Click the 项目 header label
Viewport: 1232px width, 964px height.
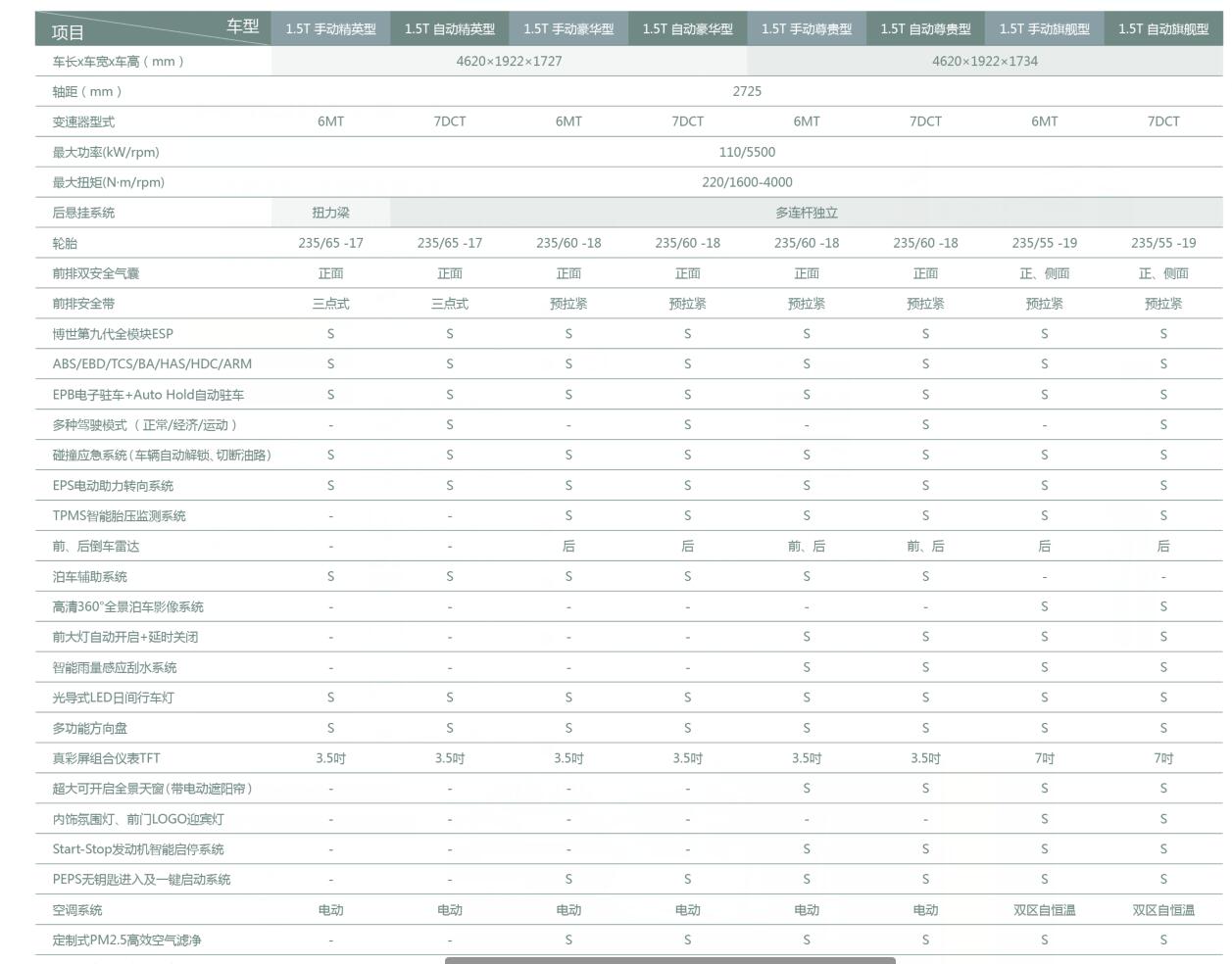coord(68,32)
